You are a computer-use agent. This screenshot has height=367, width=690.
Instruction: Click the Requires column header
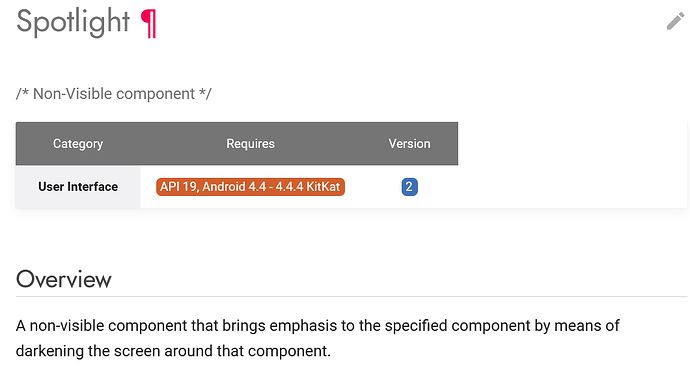tap(250, 144)
